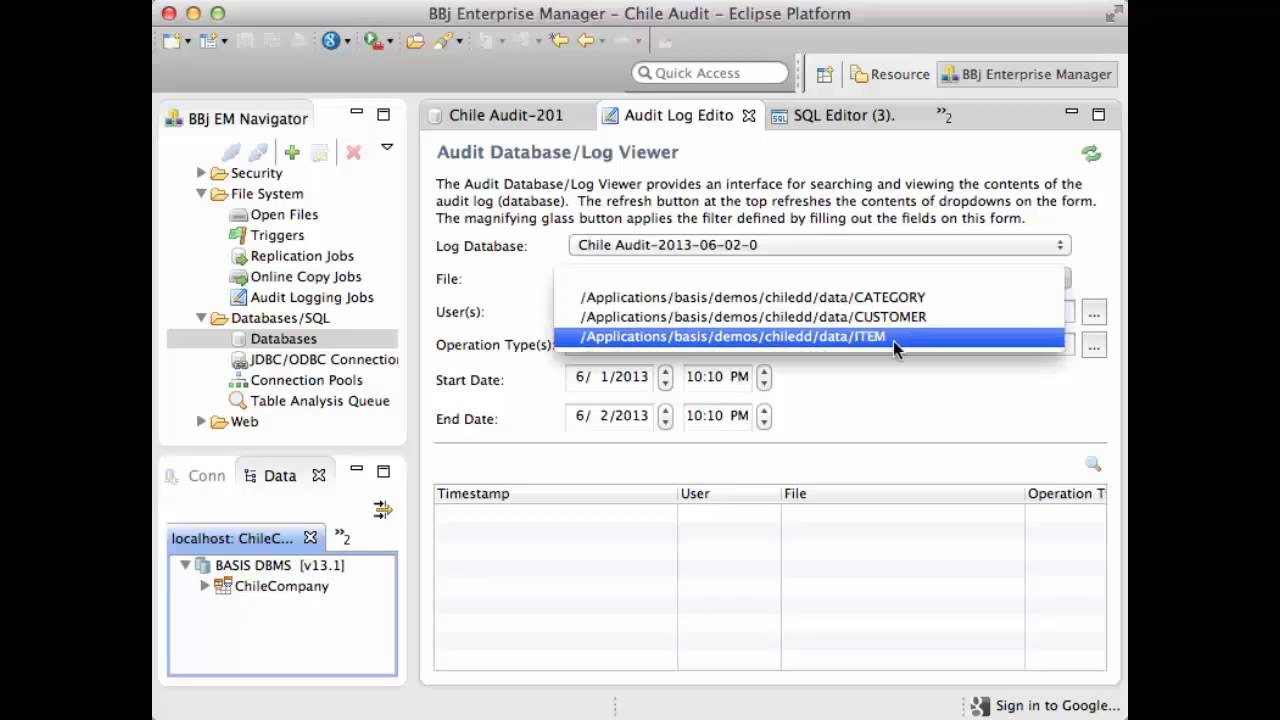Switch to BBj Enterprise Manager perspective
This screenshot has width=1280, height=720.
point(1025,74)
